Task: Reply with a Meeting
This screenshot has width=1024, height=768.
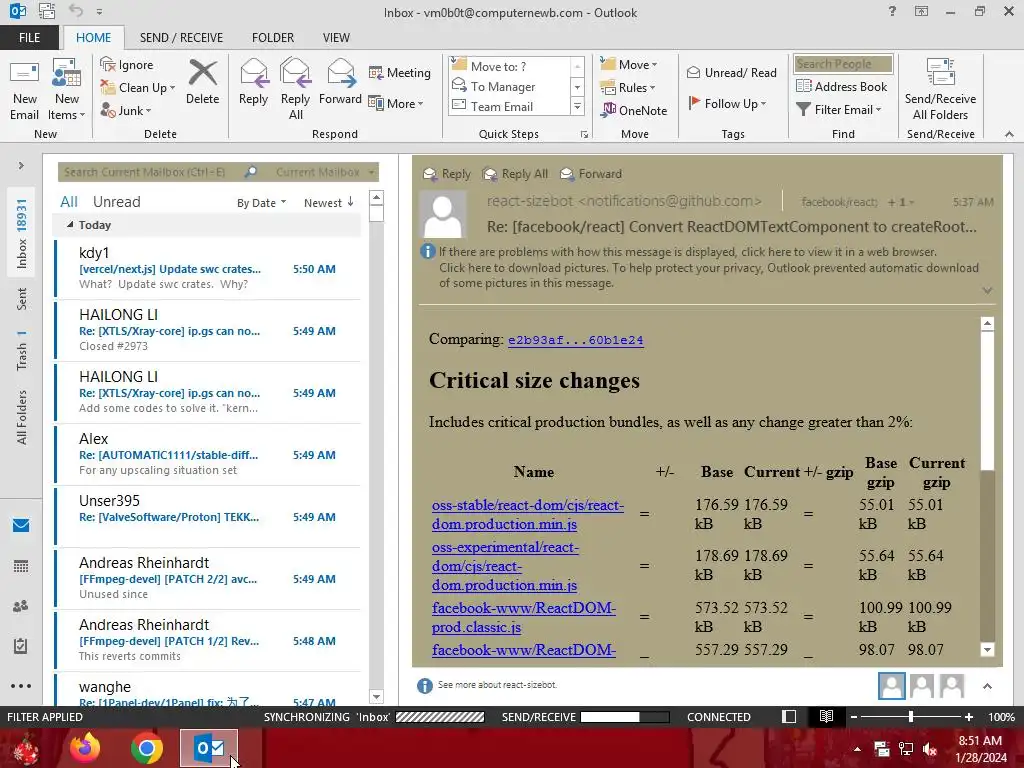Action: [400, 72]
